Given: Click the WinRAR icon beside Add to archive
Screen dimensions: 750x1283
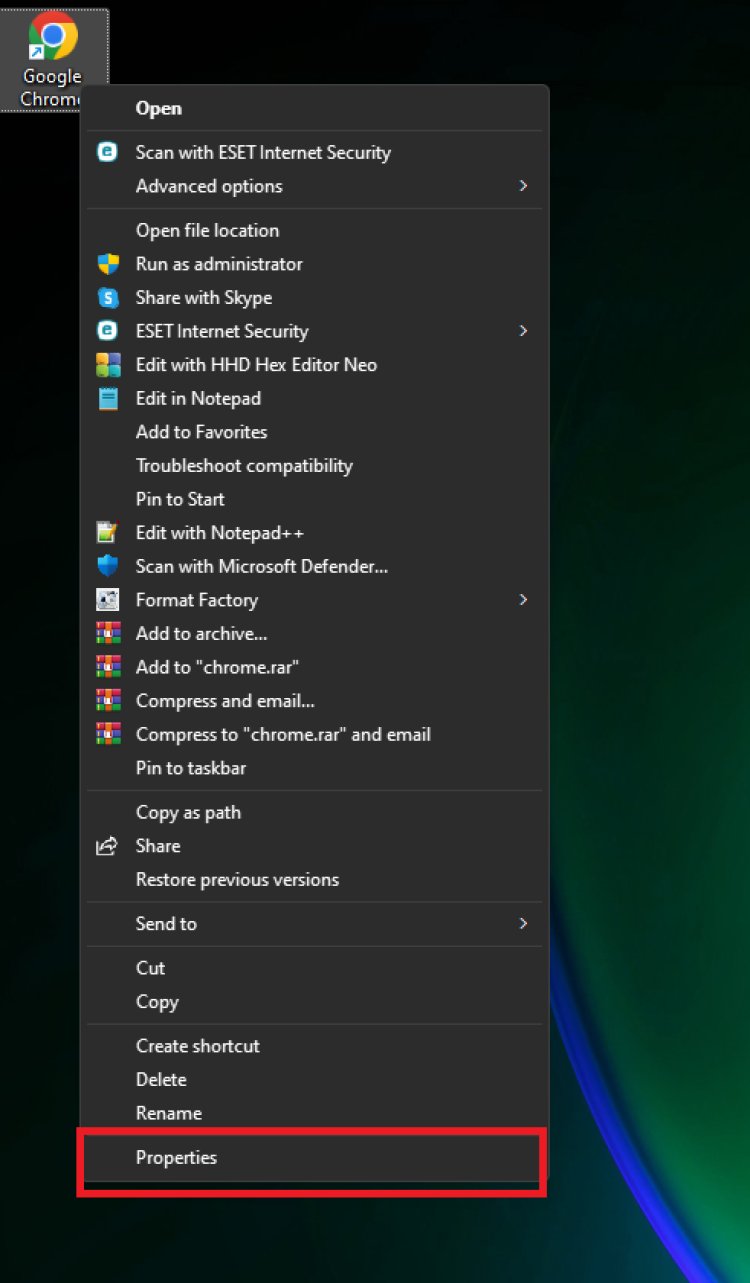Looking at the screenshot, I should (107, 634).
